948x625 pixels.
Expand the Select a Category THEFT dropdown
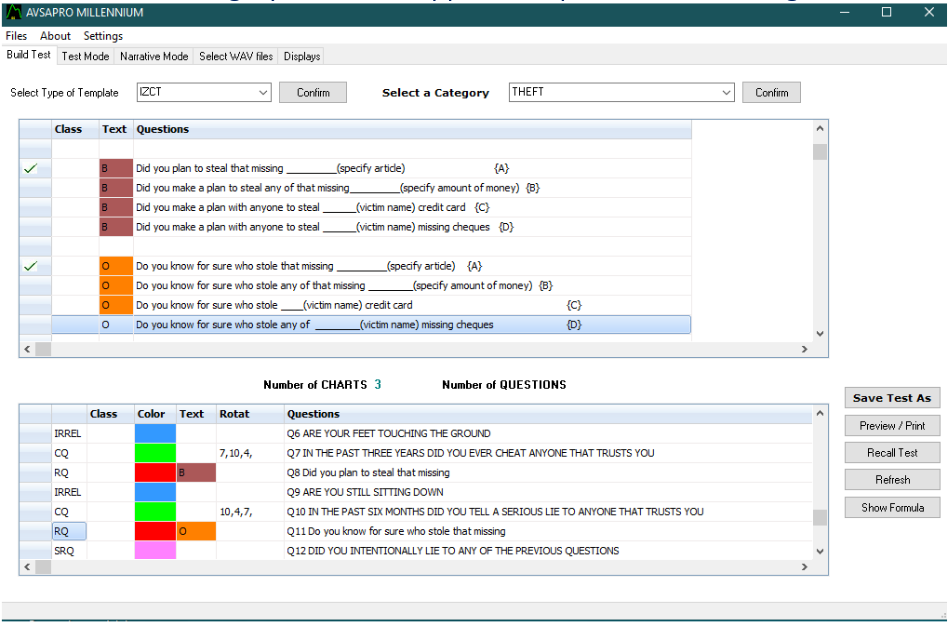726,93
